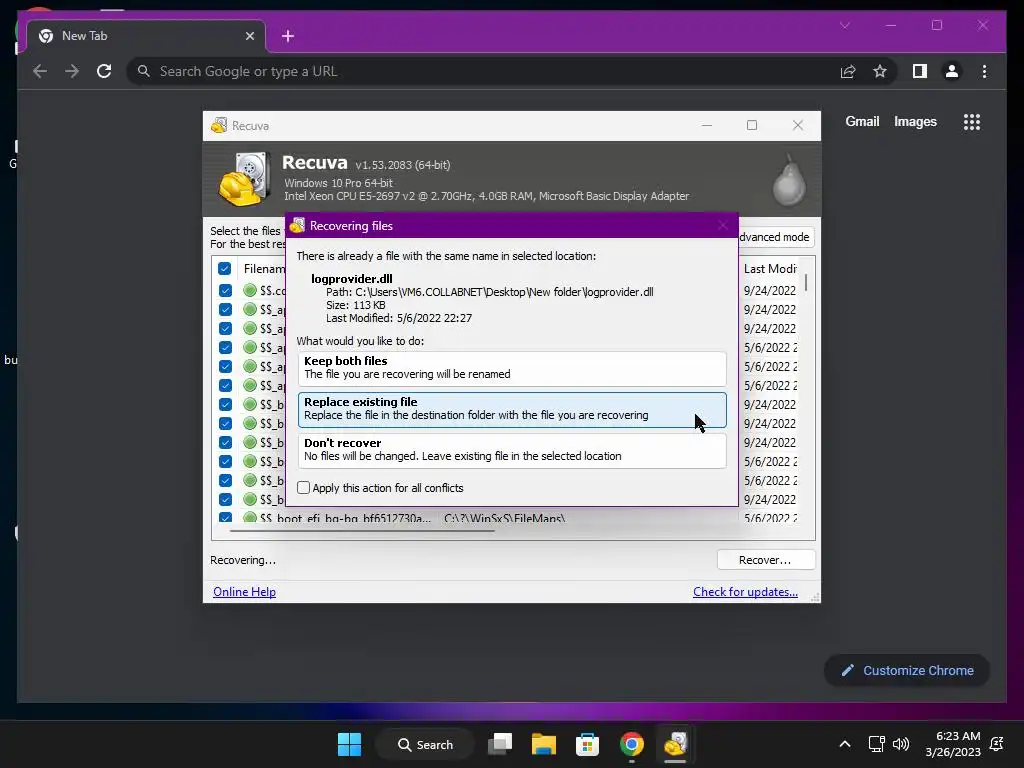Image resolution: width=1024 pixels, height=768 pixels.
Task: Click Recuva icon on taskbar
Action: click(x=675, y=744)
